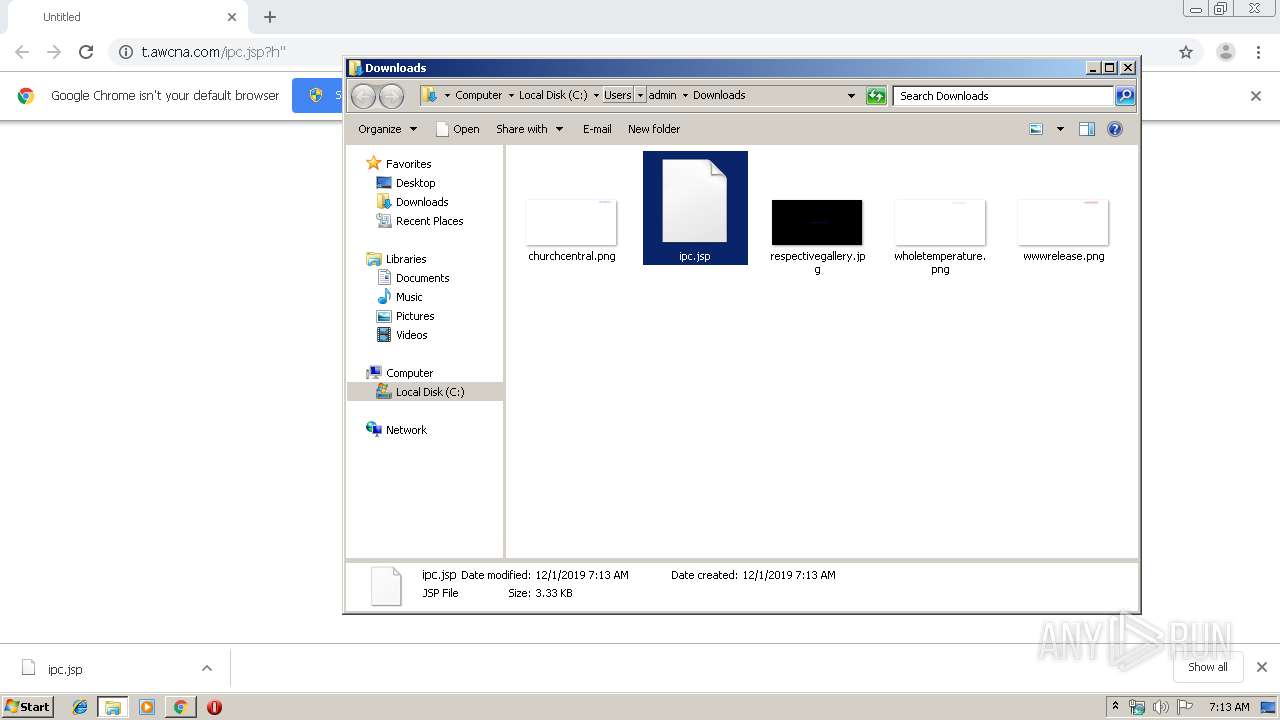Select wholetemperature.png file
This screenshot has height=720, width=1280.
point(940,236)
